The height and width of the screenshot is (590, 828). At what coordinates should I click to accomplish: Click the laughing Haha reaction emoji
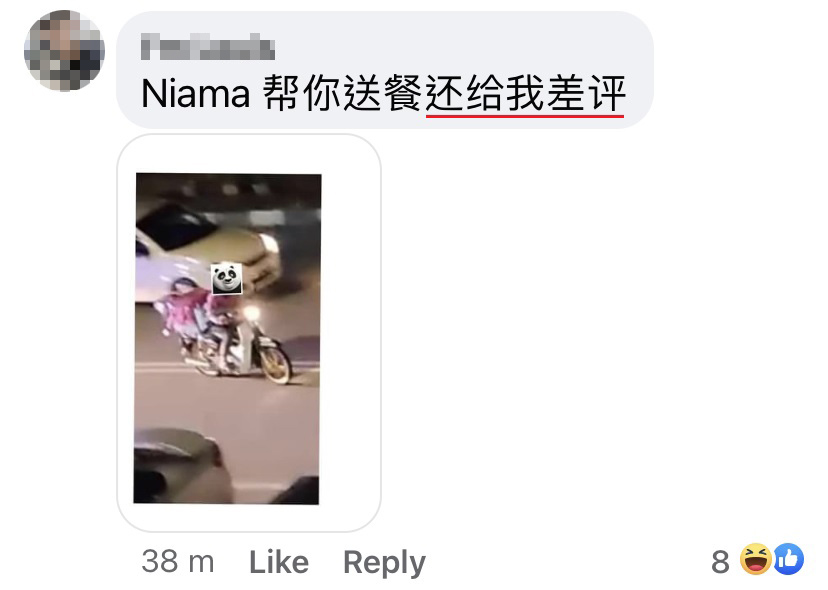(755, 559)
